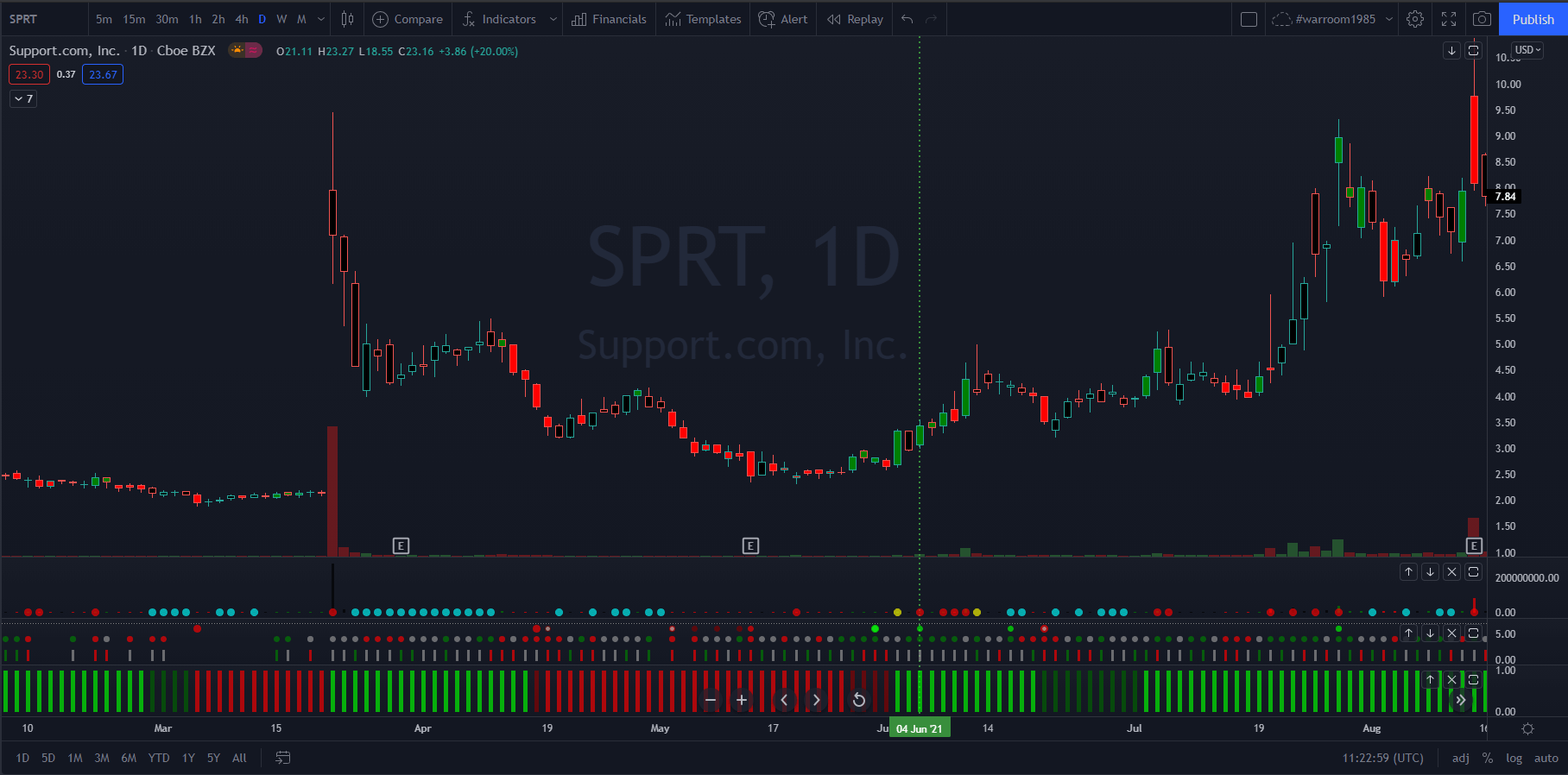Move the volume indicator pane up
1568x775 pixels.
pyautogui.click(x=1408, y=572)
